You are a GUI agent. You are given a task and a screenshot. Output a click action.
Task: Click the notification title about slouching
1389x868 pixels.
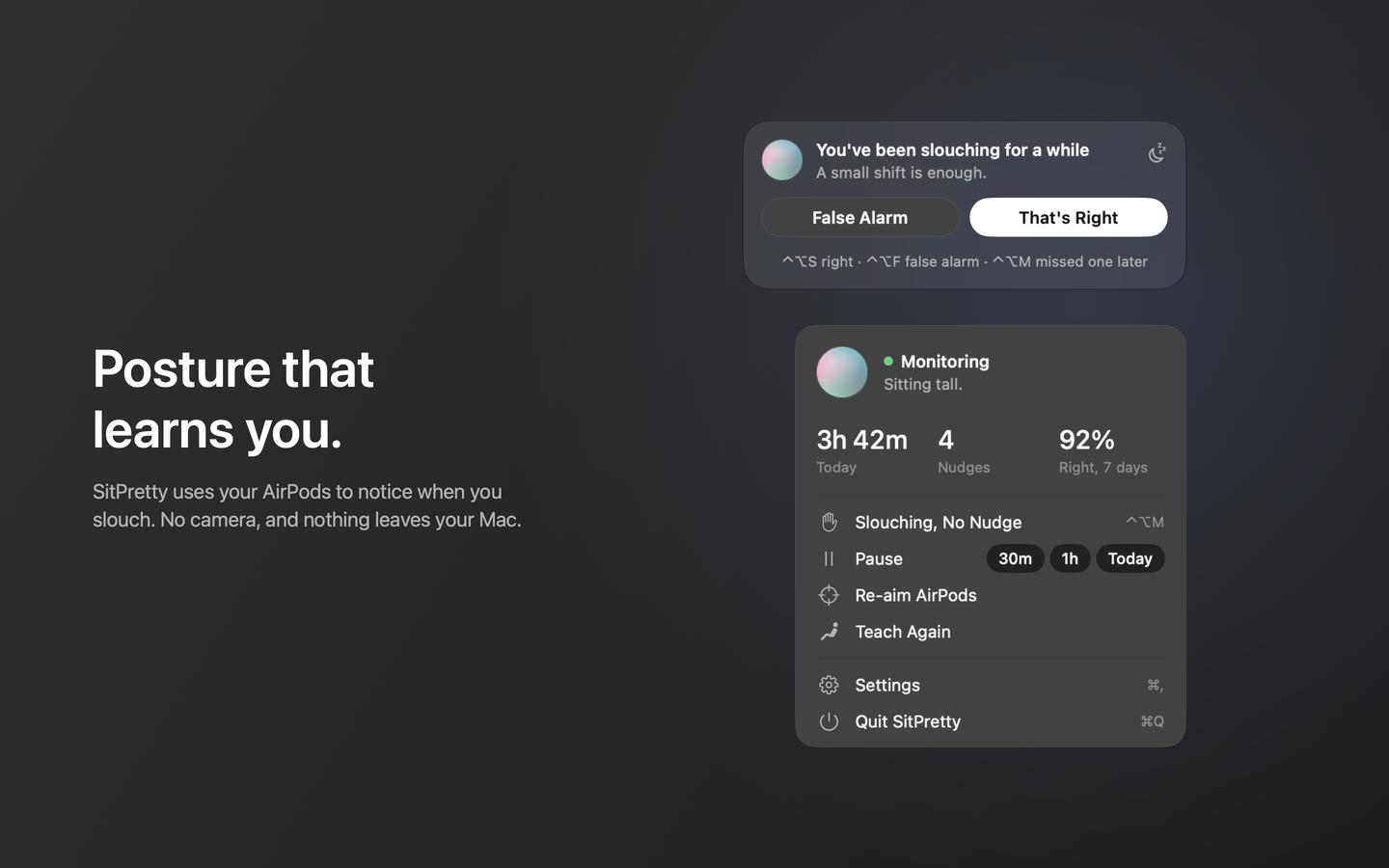point(952,149)
